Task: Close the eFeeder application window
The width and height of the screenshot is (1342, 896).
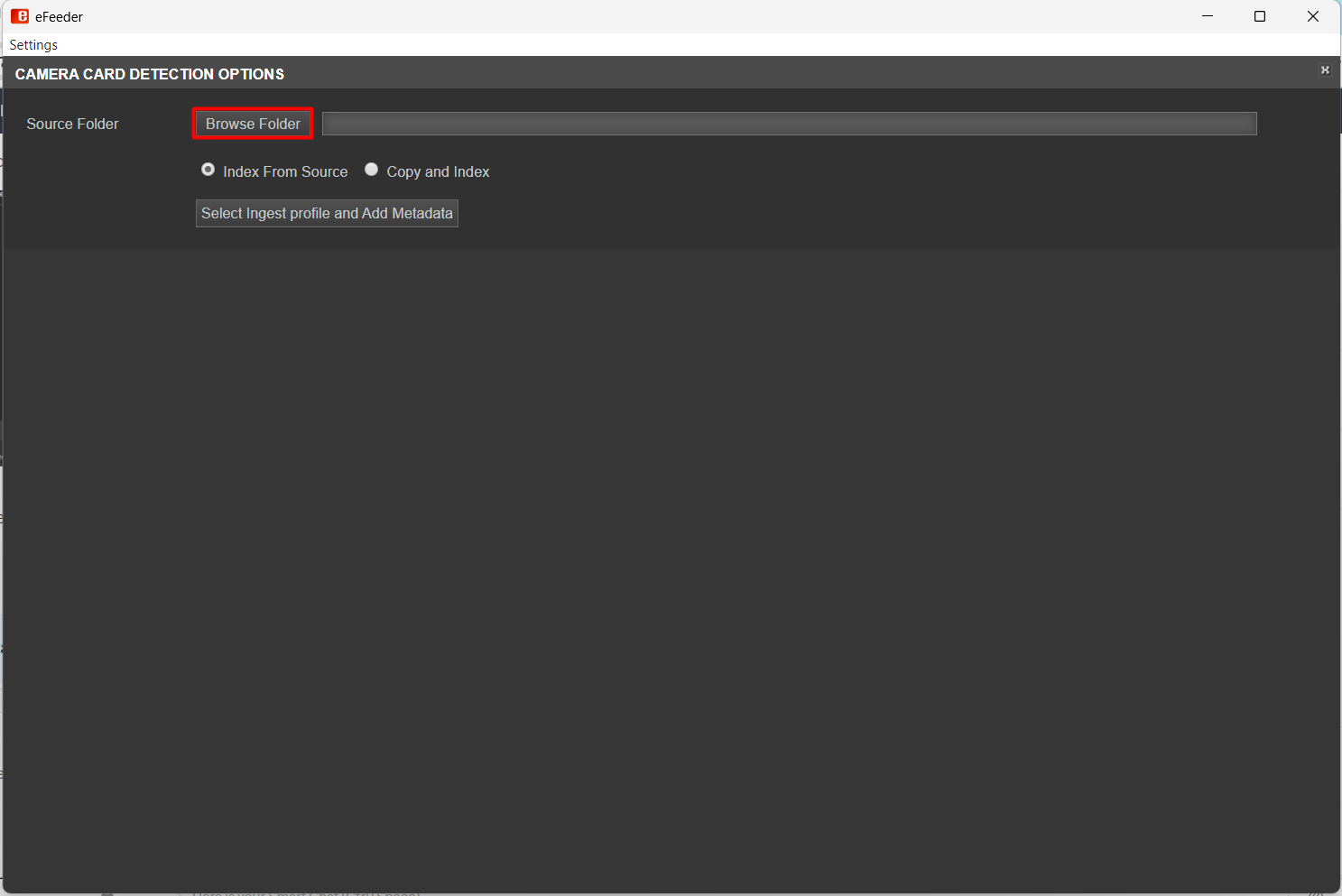Action: (x=1313, y=16)
